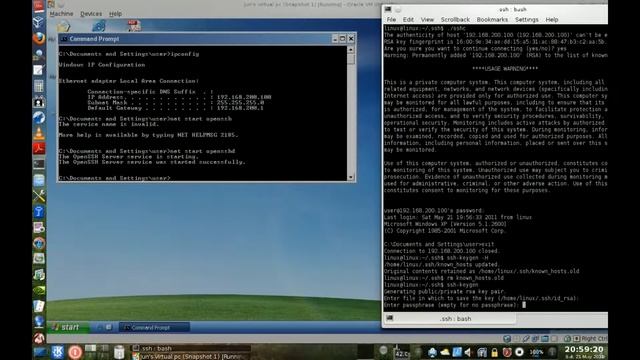
Task: Open the folder icon on XP desktop
Action: pos(63,26)
